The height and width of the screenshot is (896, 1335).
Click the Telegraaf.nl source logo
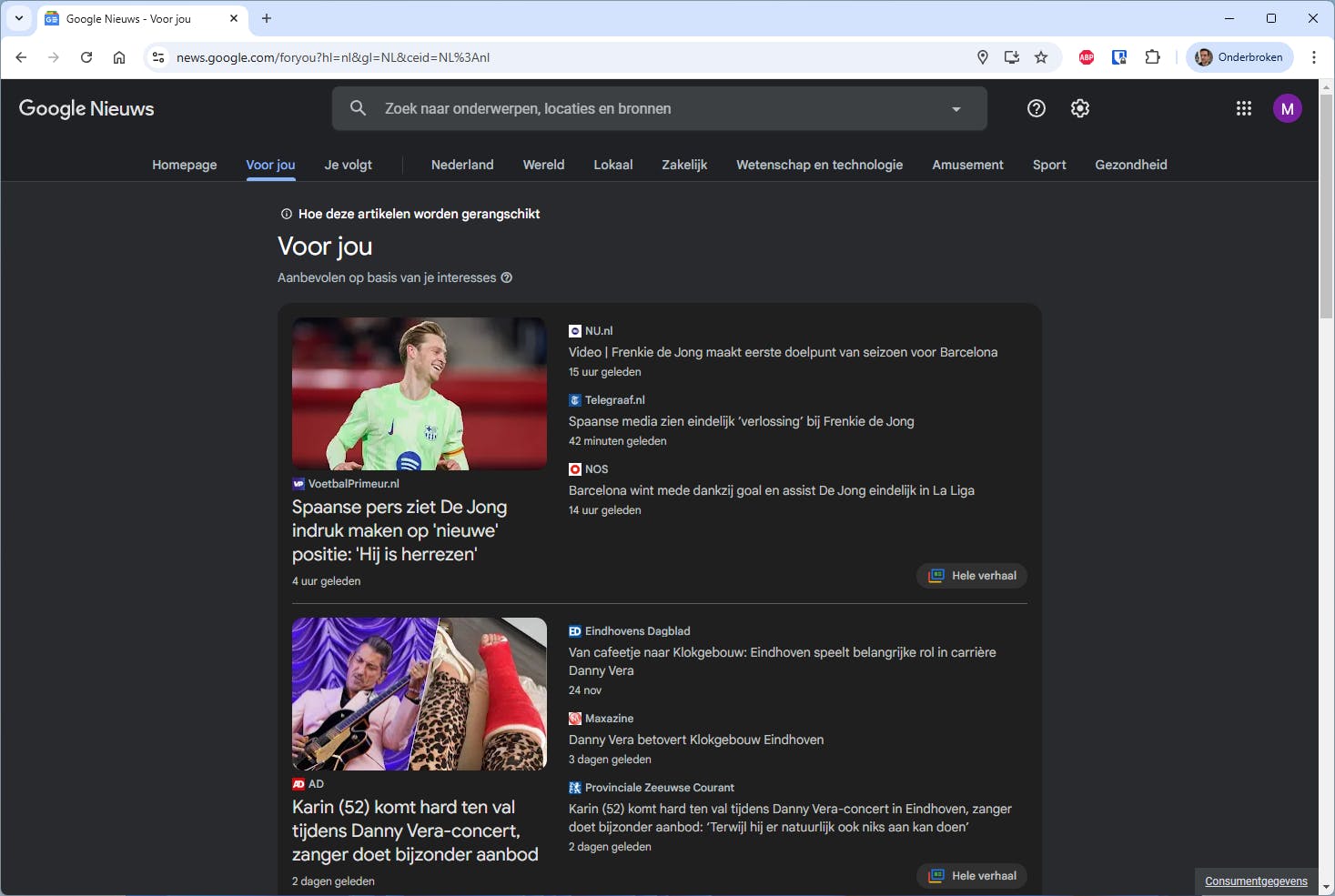pos(574,399)
